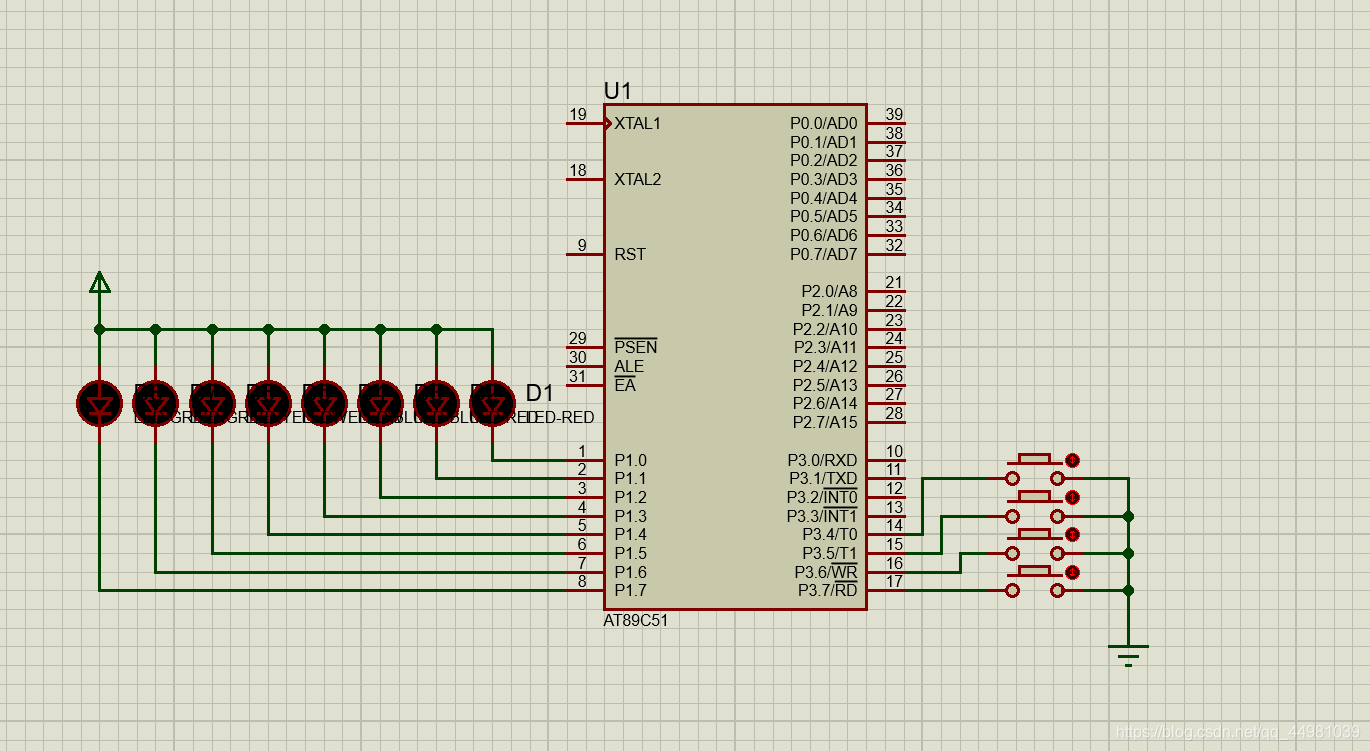Click the wire junction dot above ground symbol
The image size is (1370, 751).
tap(1128, 590)
